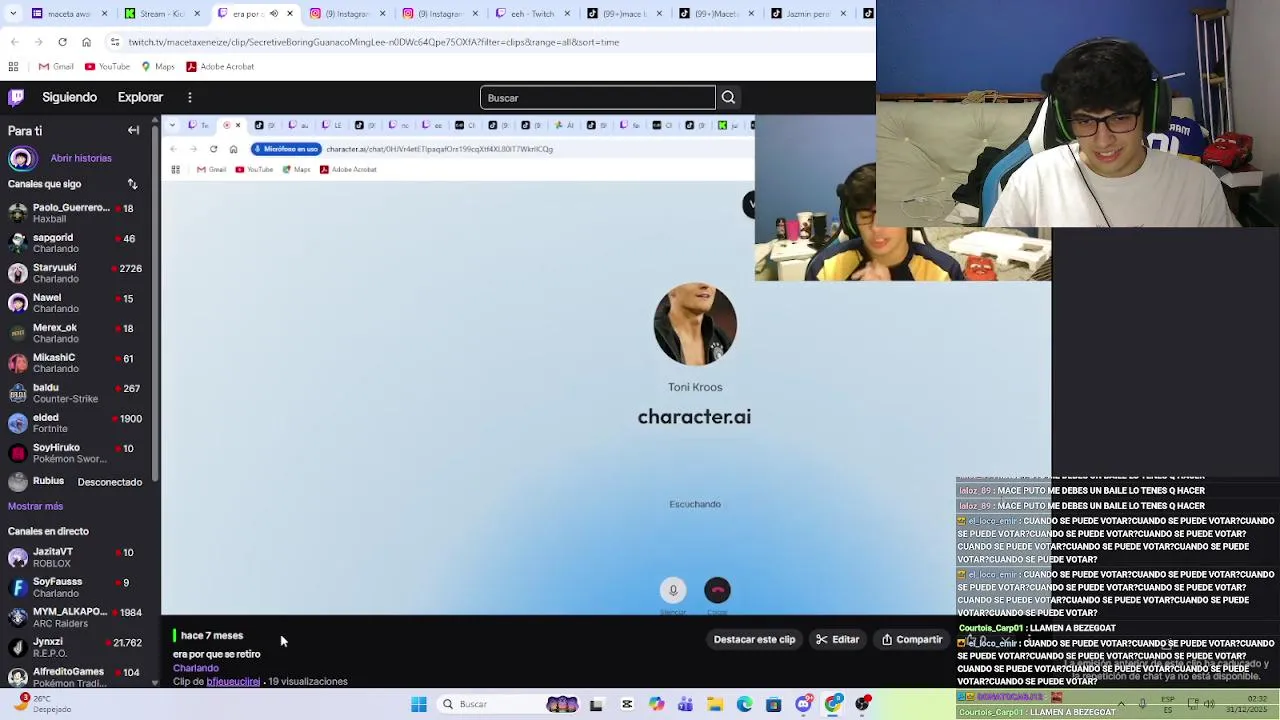
Task: Open Microsoft Edge from the taskbar
Action: [x=744, y=705]
